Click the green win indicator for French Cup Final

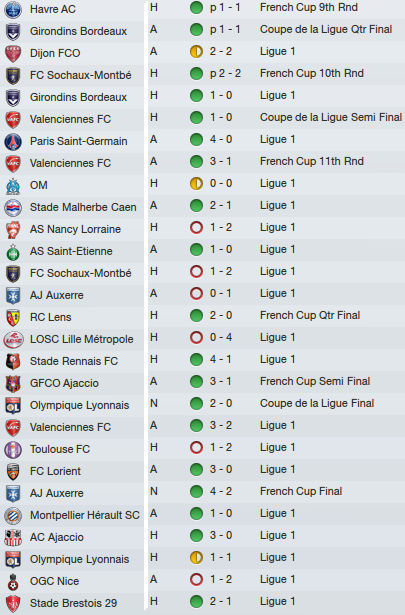pyautogui.click(x=196, y=491)
